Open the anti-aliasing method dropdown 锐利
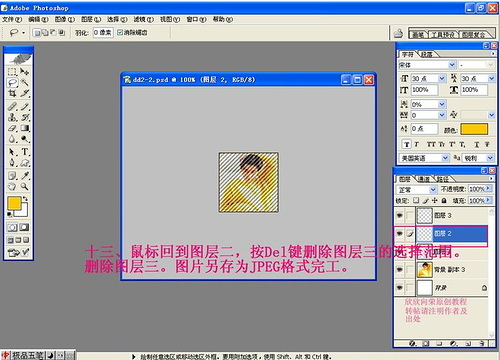The width and height of the screenshot is (500, 360). 490,158
